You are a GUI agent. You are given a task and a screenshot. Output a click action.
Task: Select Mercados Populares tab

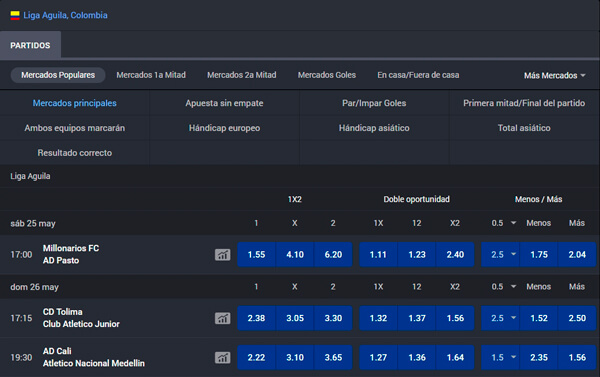coord(58,75)
